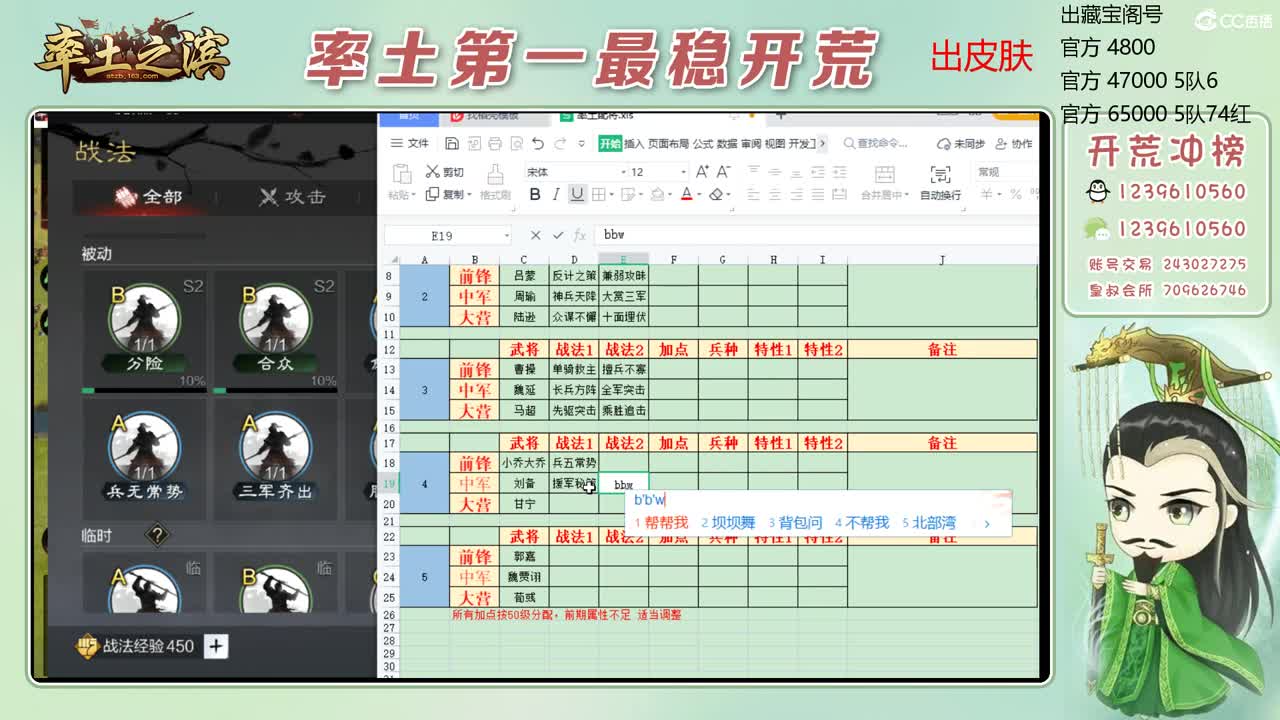Switch to the 页面布局 ribbon tab
This screenshot has width=1280, height=720.
point(669,144)
